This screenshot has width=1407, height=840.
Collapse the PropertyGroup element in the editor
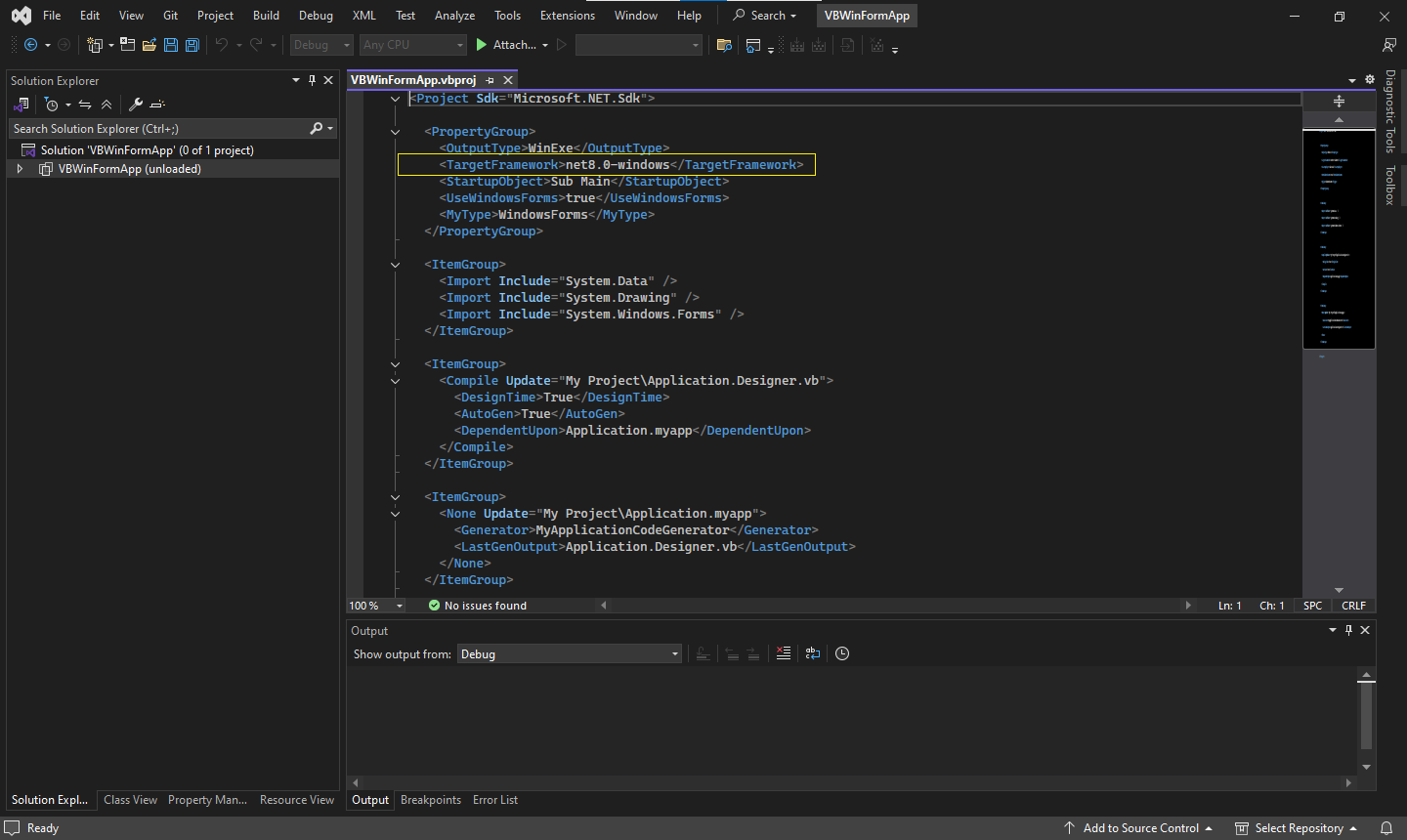pyautogui.click(x=395, y=132)
